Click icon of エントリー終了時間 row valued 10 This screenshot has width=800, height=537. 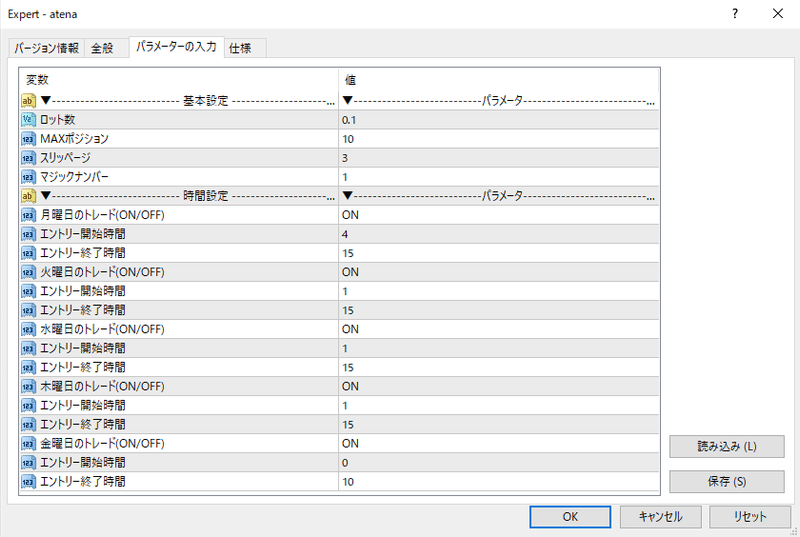pyautogui.click(x=28, y=481)
